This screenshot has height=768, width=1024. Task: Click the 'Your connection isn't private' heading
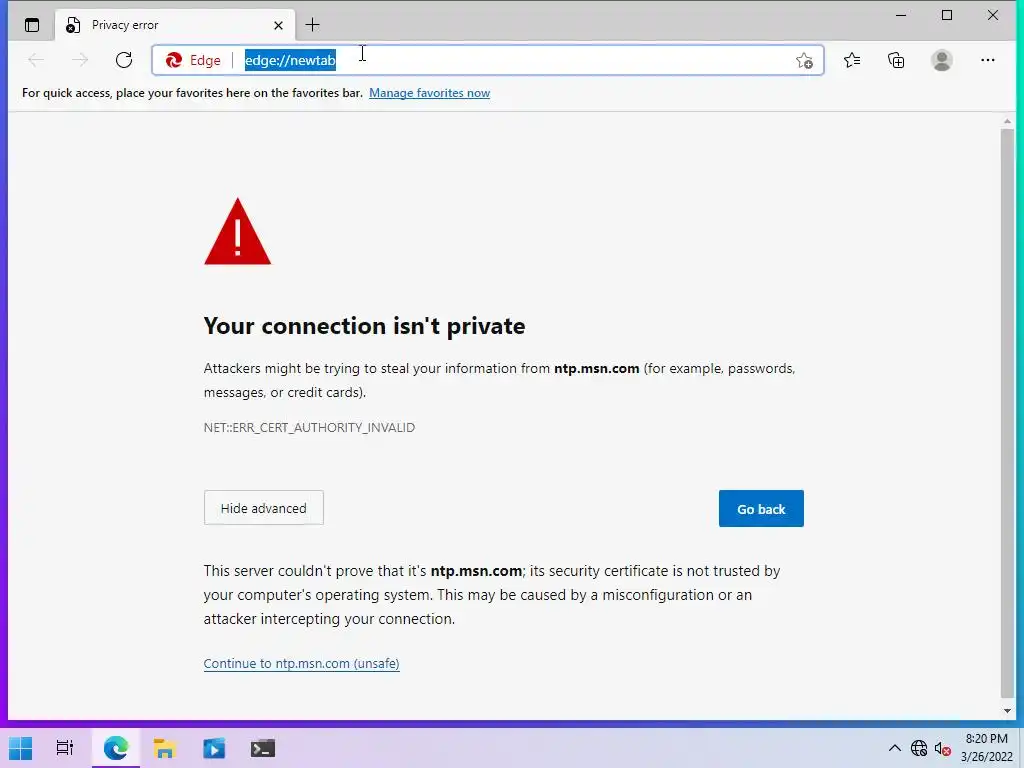364,326
